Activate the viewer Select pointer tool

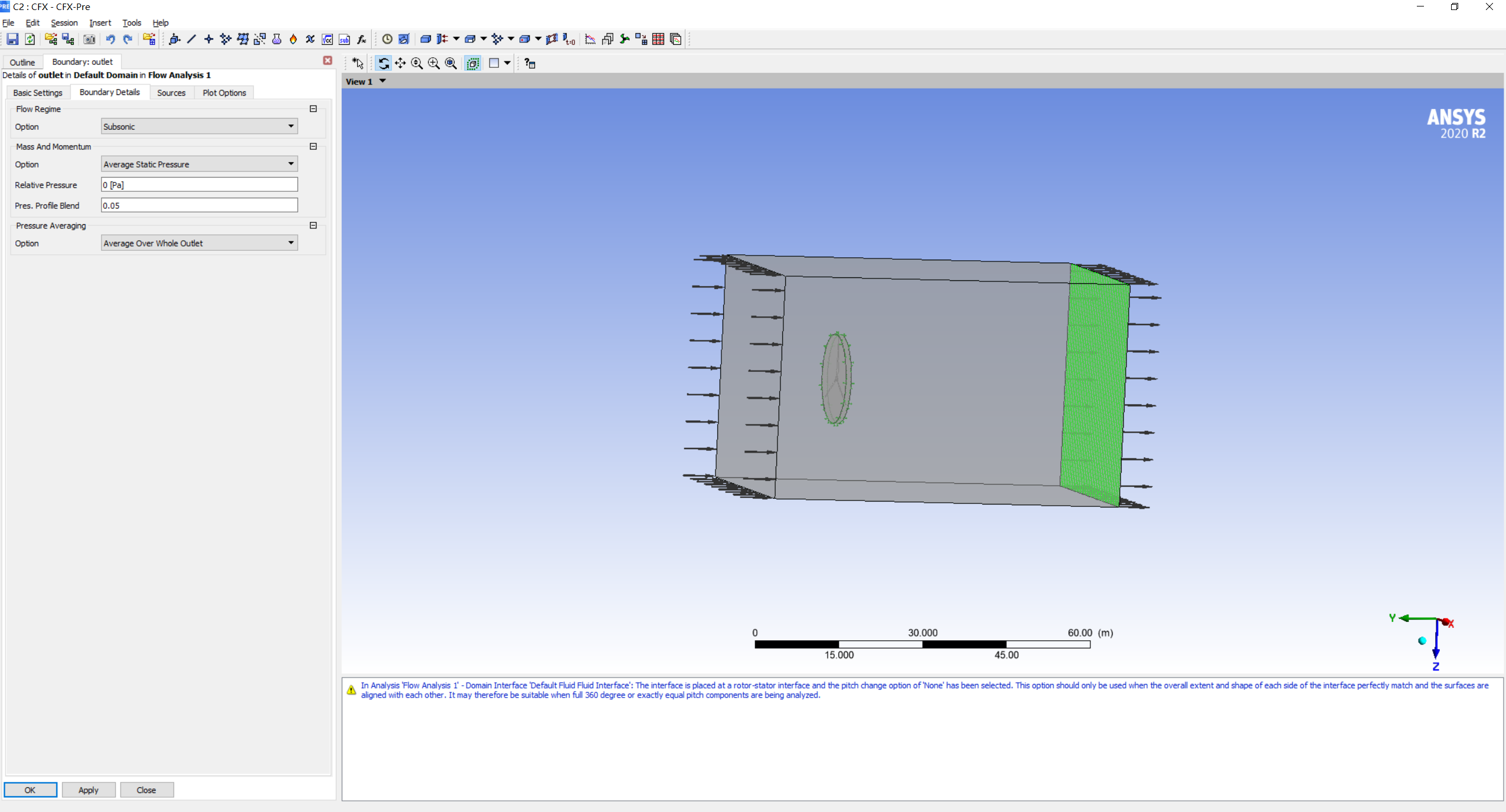click(358, 63)
